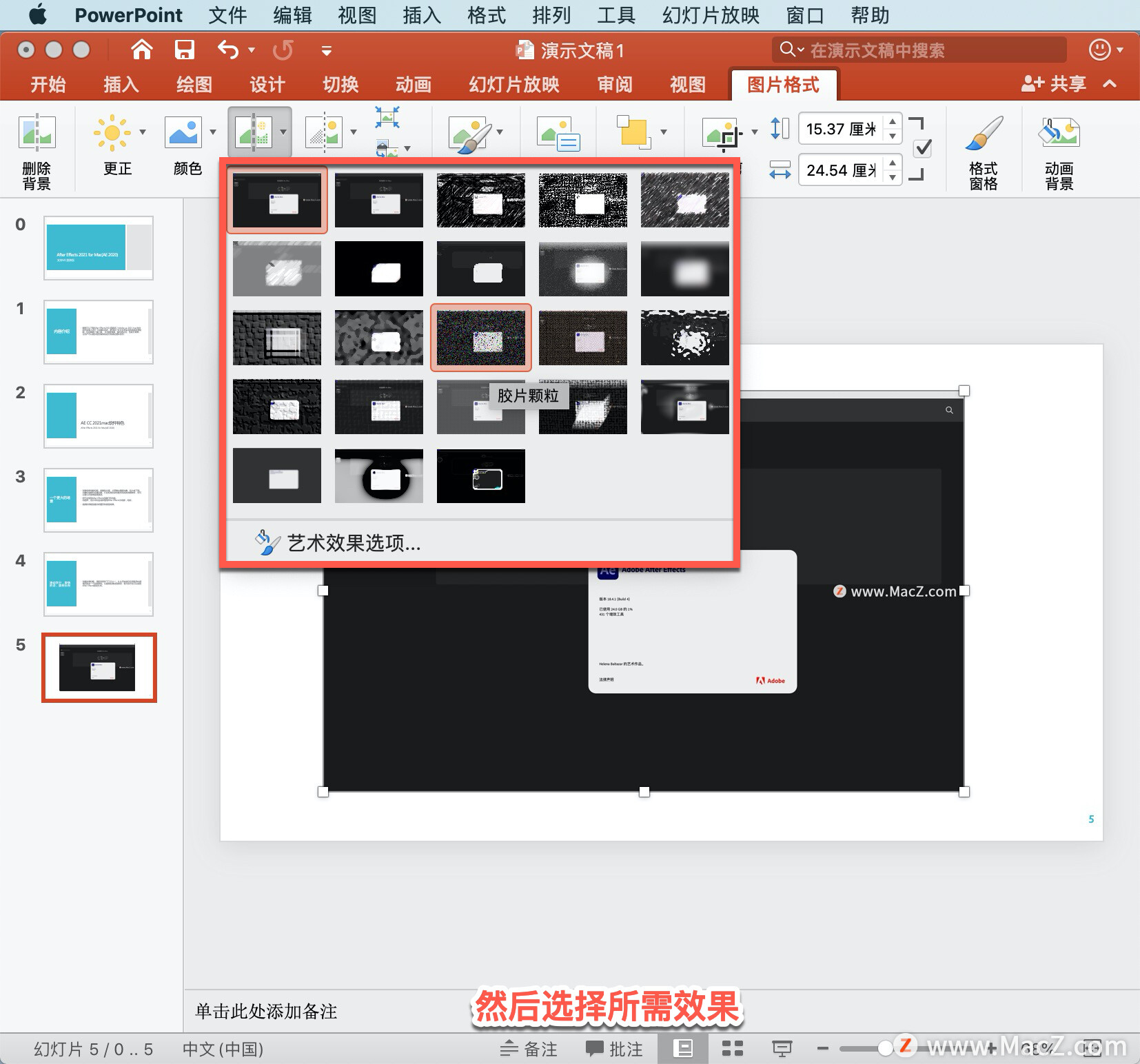The width and height of the screenshot is (1140, 1064).
Task: Toggle the lock aspect ratio checkbox
Action: coord(923,147)
